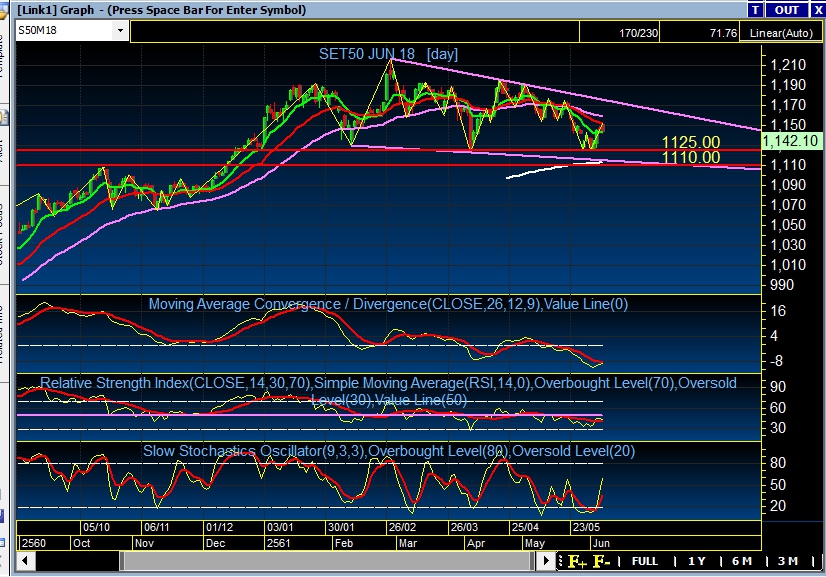Click the Relative Strength Index indicator label
Viewport: 826px width, 577px height.
[x=388, y=391]
